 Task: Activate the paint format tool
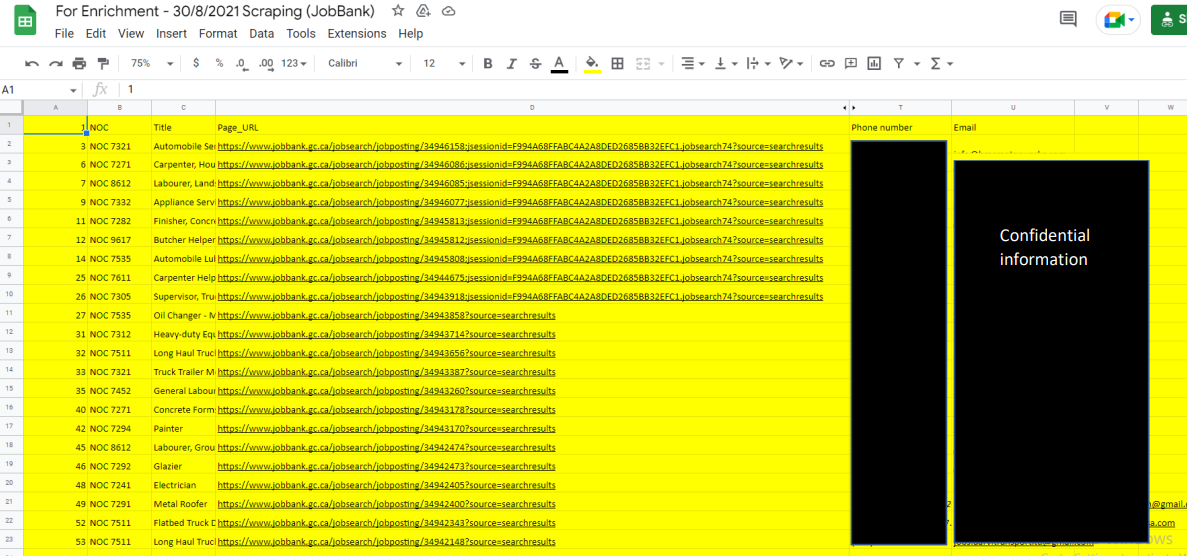pyautogui.click(x=104, y=64)
